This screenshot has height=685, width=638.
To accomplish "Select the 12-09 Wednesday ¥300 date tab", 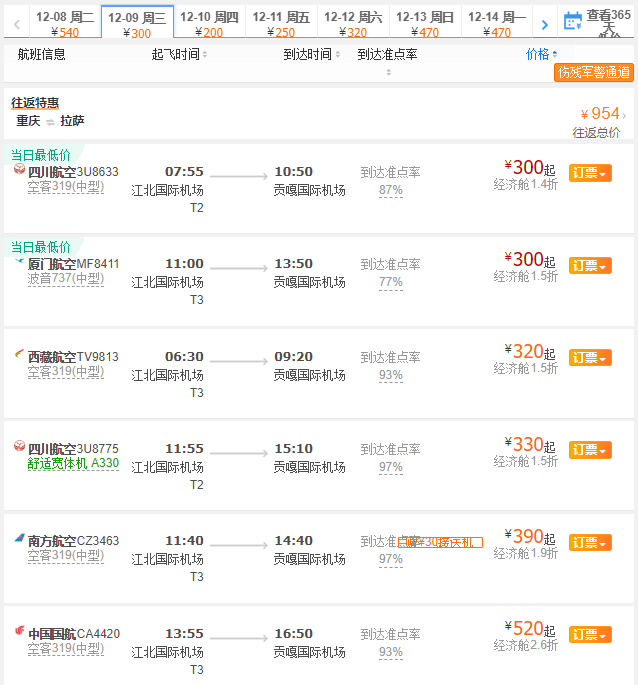I will (x=137, y=22).
